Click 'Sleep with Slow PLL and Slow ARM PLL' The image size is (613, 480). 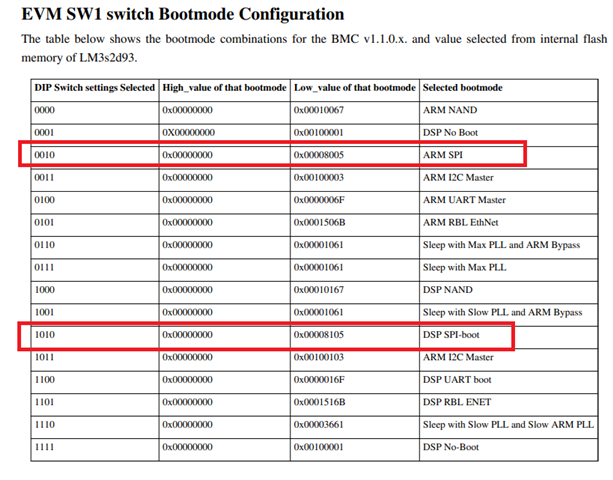click(508, 425)
